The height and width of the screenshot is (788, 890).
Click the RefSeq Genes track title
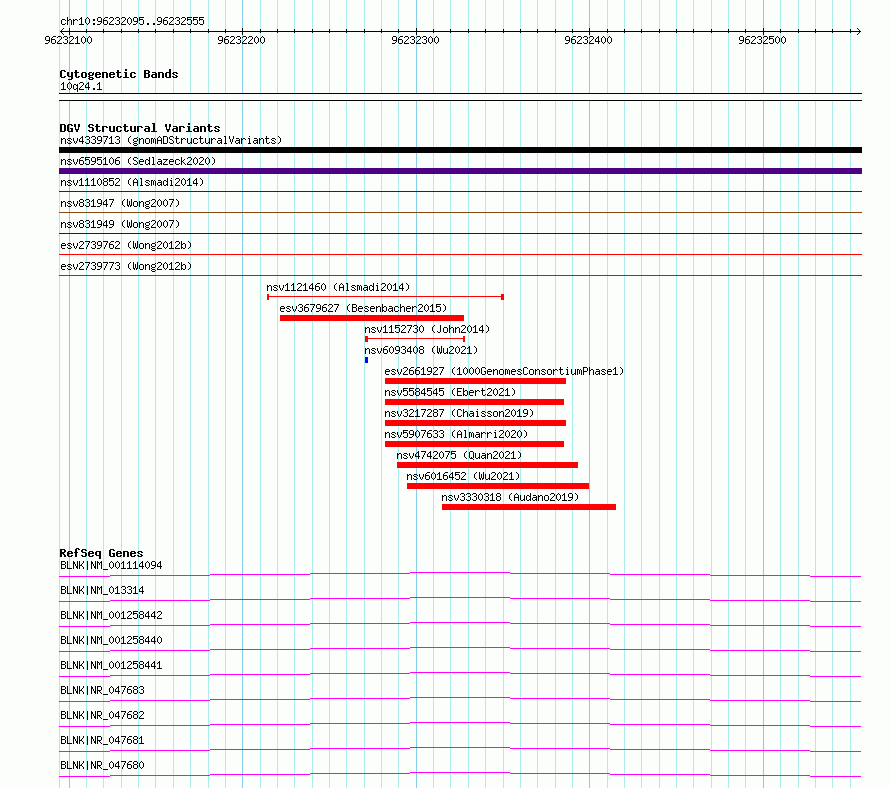[x=101, y=553]
